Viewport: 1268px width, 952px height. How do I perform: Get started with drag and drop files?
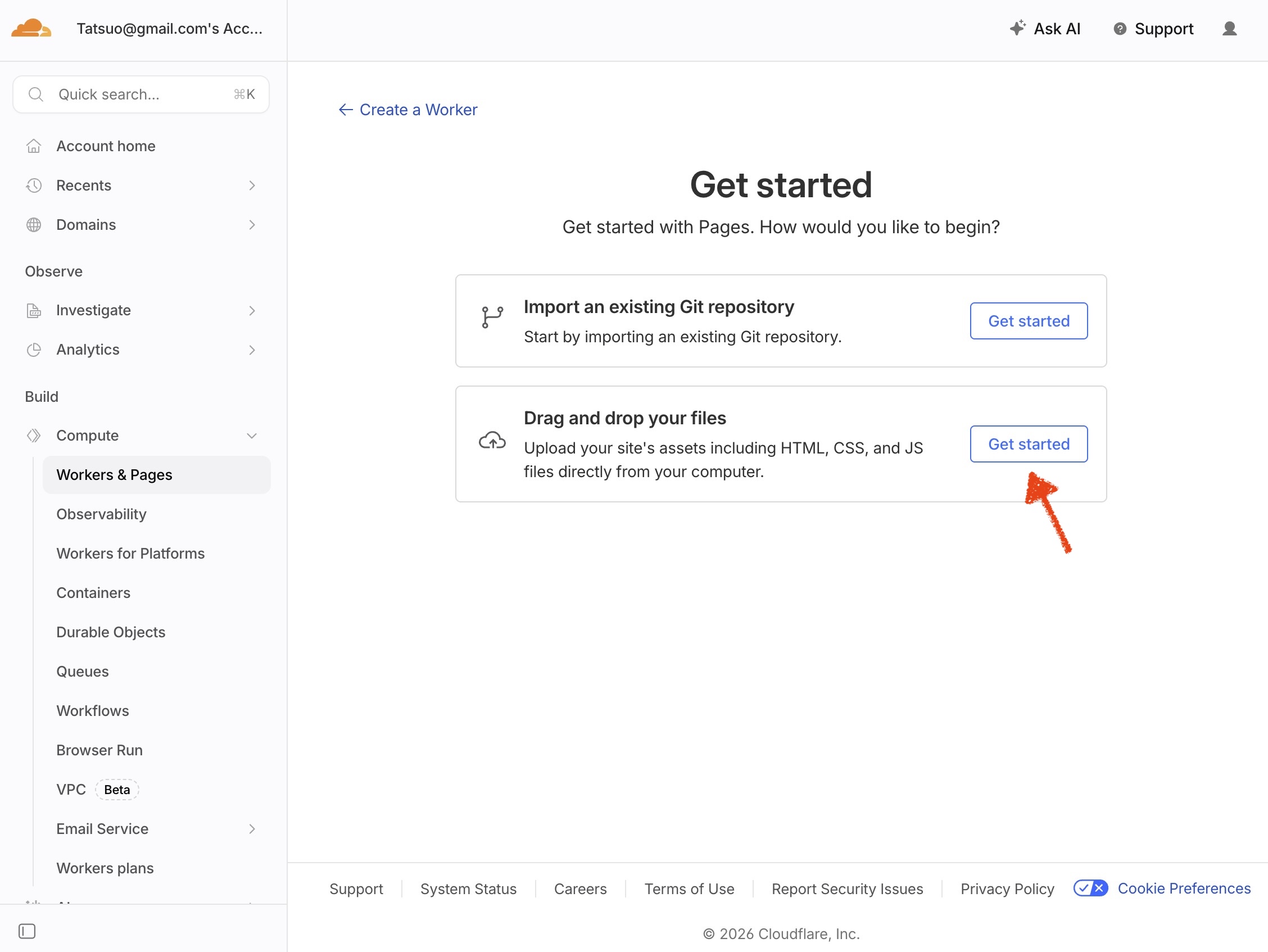tap(1029, 444)
